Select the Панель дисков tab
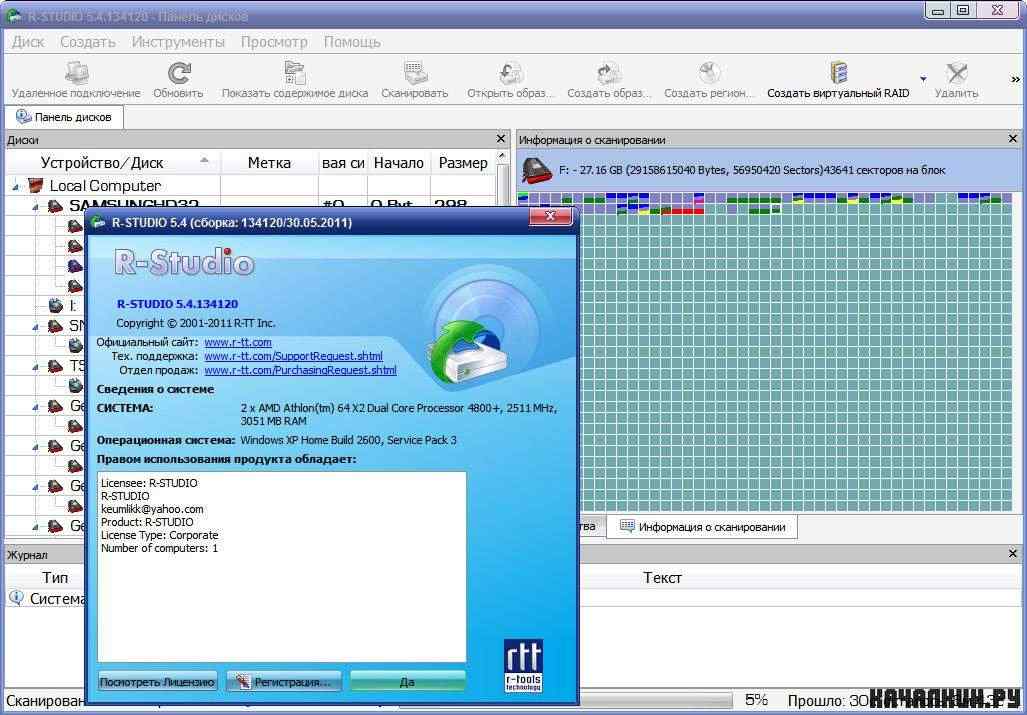 tap(64, 117)
